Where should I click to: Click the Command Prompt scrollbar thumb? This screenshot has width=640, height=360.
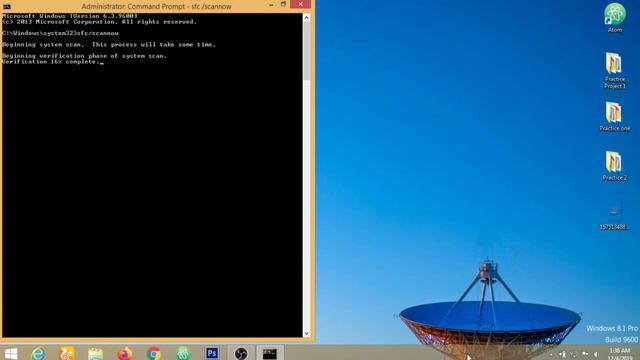[x=307, y=51]
